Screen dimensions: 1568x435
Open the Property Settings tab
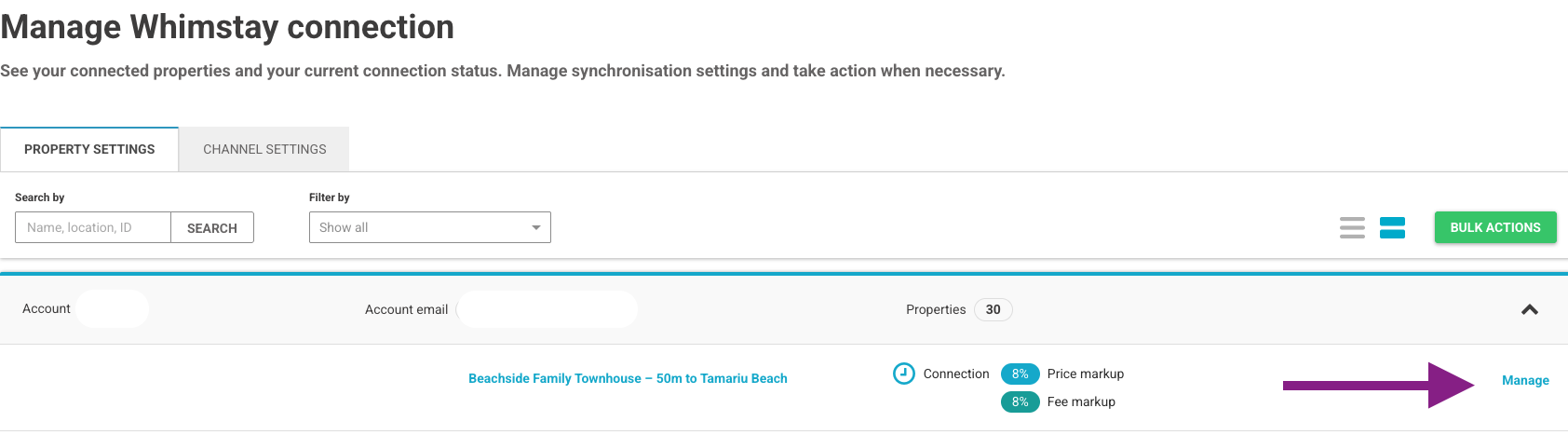click(89, 149)
